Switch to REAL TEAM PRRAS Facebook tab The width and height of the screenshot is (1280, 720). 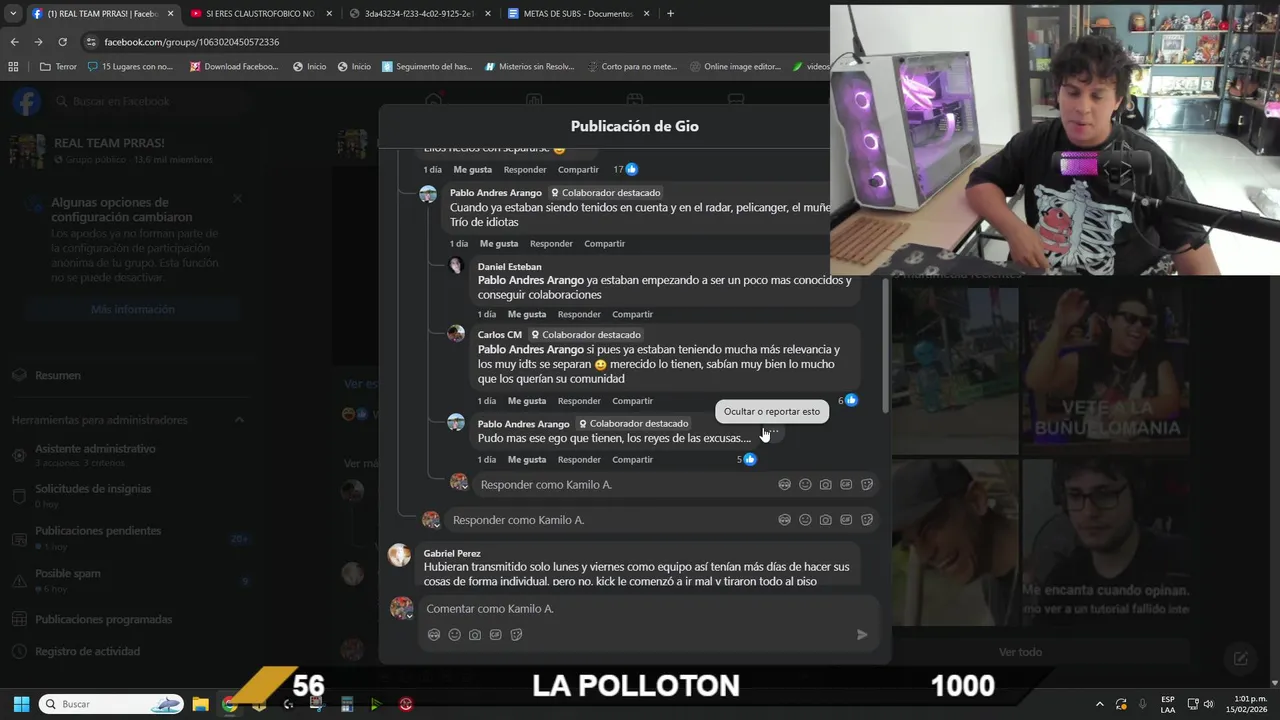coord(103,14)
